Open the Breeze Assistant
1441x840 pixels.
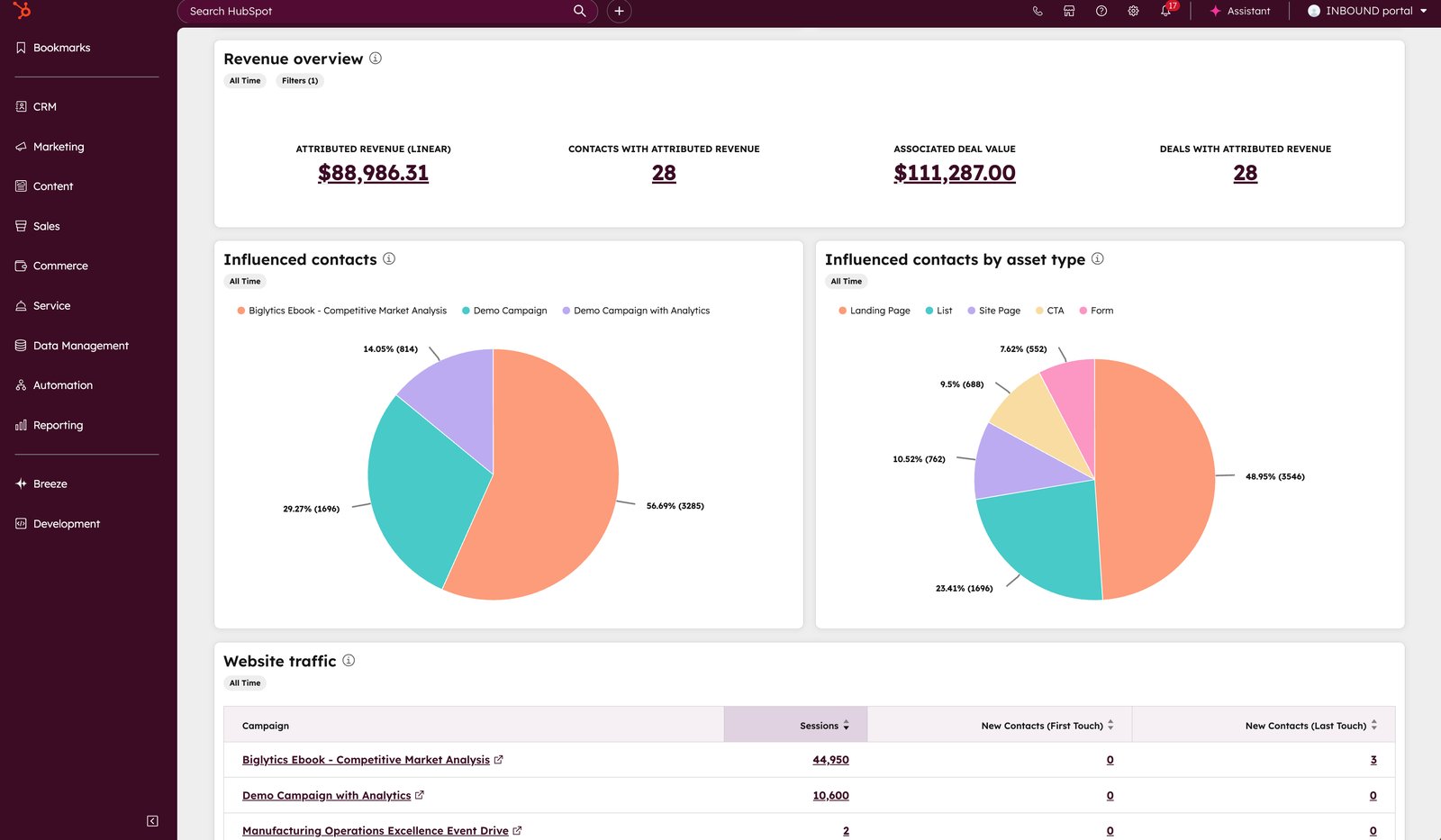(1240, 11)
